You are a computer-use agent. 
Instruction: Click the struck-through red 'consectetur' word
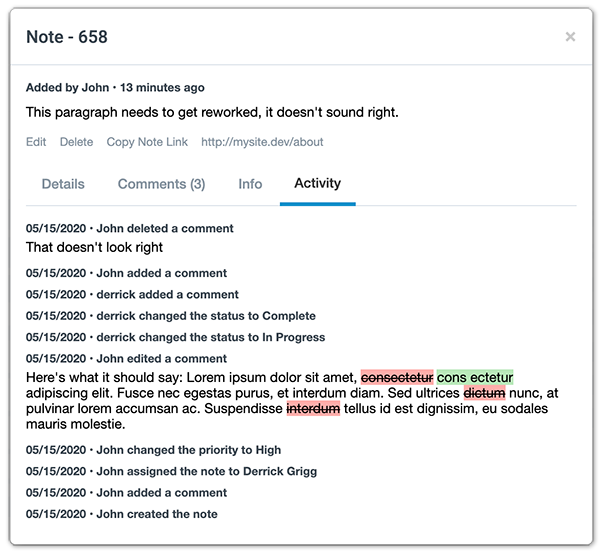[397, 378]
